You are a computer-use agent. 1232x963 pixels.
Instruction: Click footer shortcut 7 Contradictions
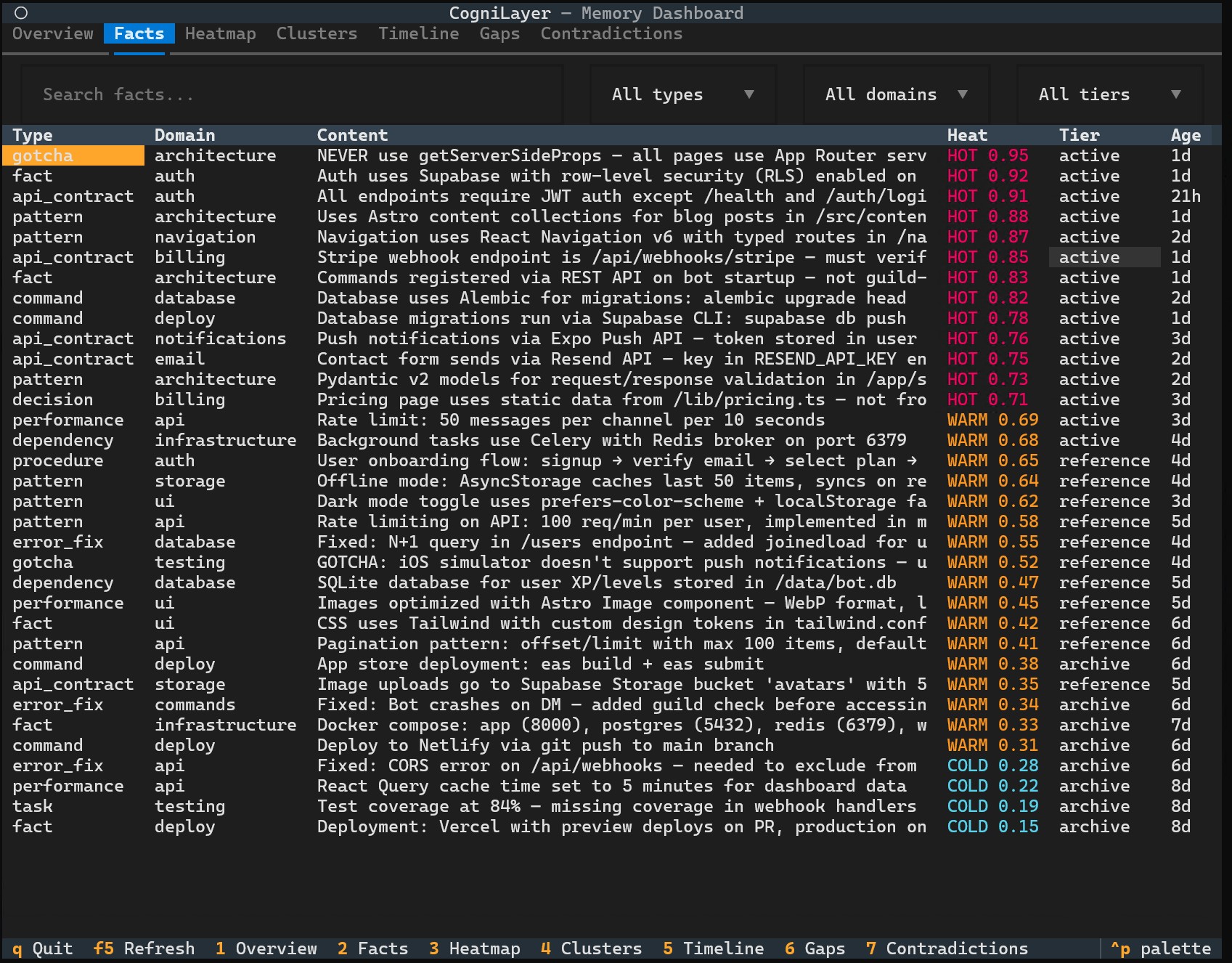[x=947, y=948]
